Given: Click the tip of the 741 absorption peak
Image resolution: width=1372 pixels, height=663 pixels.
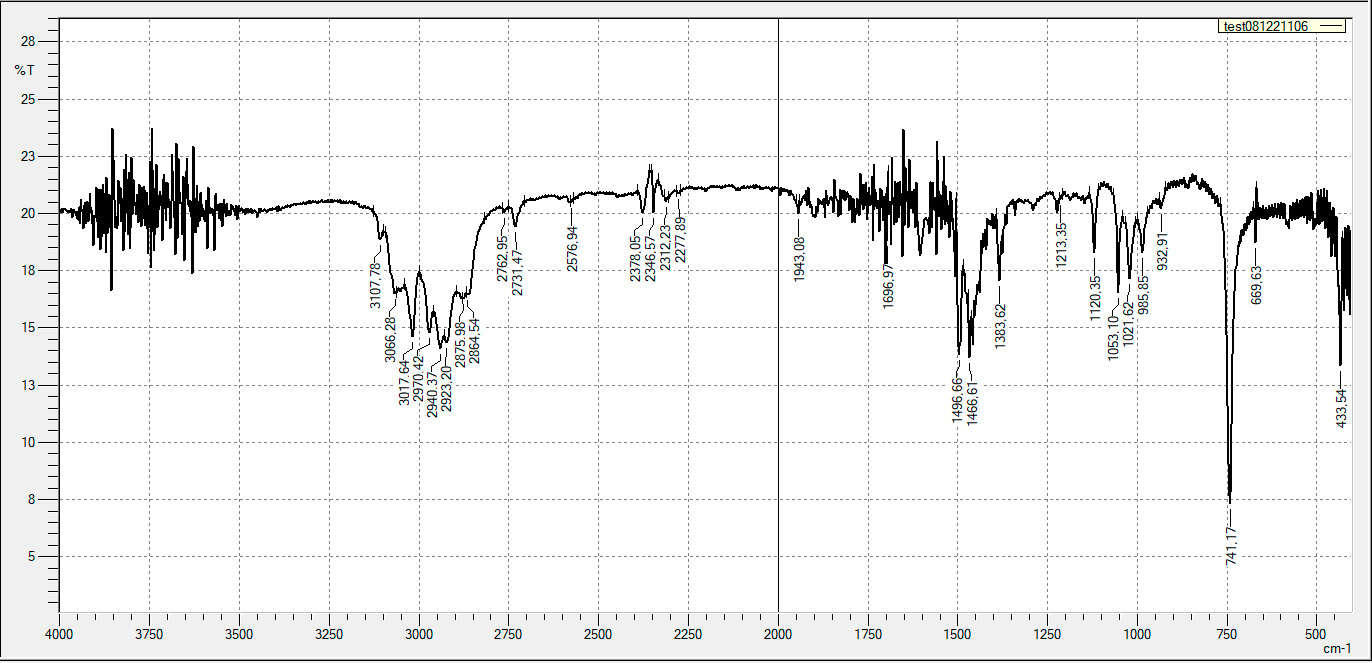Looking at the screenshot, I should pos(1230,500).
